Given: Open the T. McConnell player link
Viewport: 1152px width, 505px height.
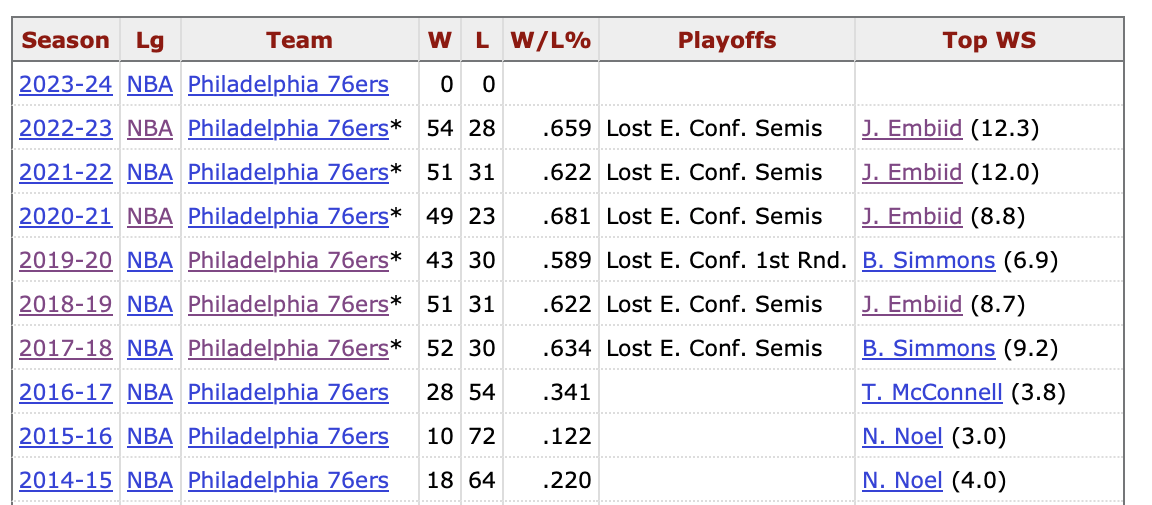Looking at the screenshot, I should point(932,393).
